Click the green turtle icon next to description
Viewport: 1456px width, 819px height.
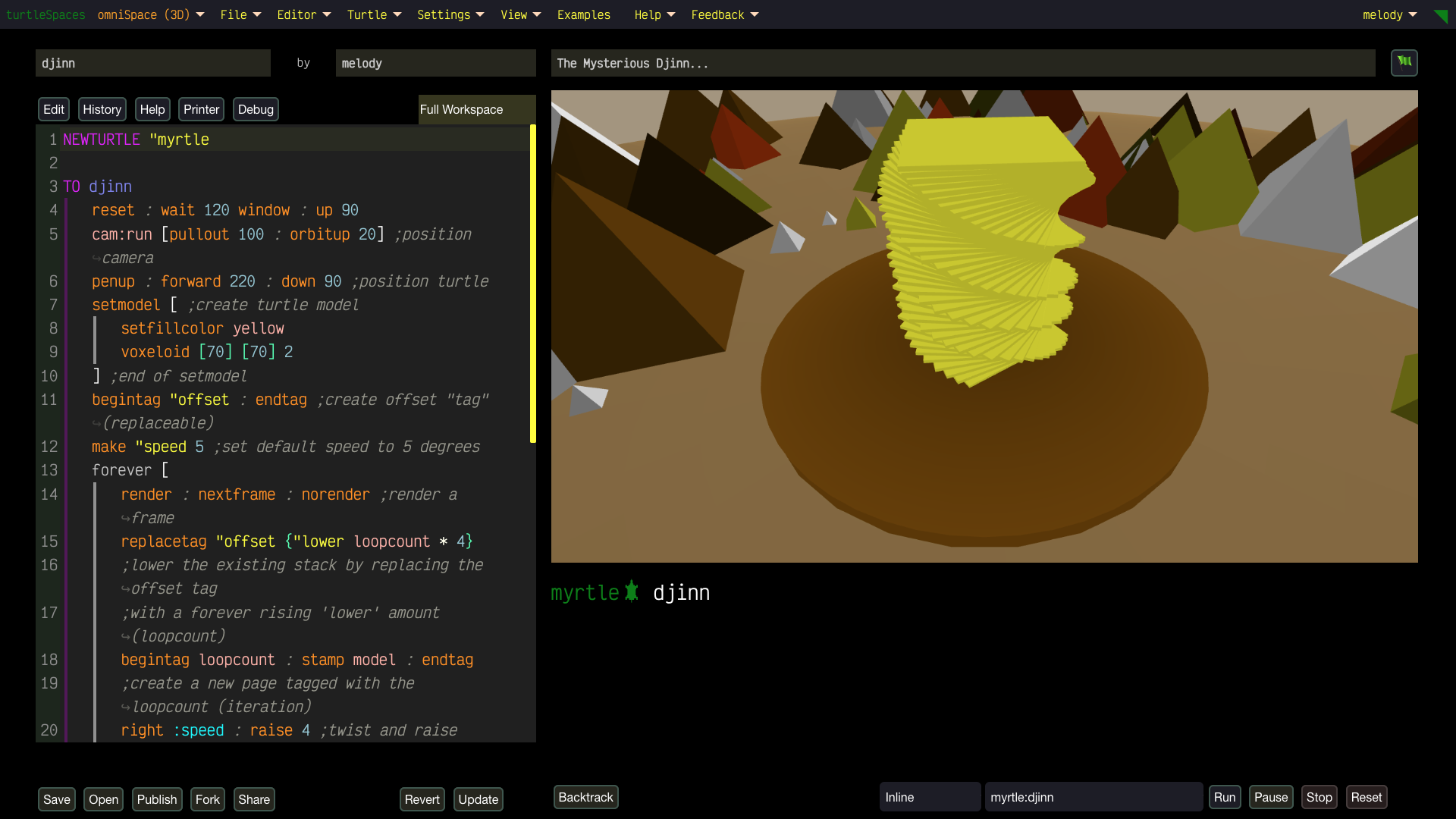click(x=1404, y=62)
